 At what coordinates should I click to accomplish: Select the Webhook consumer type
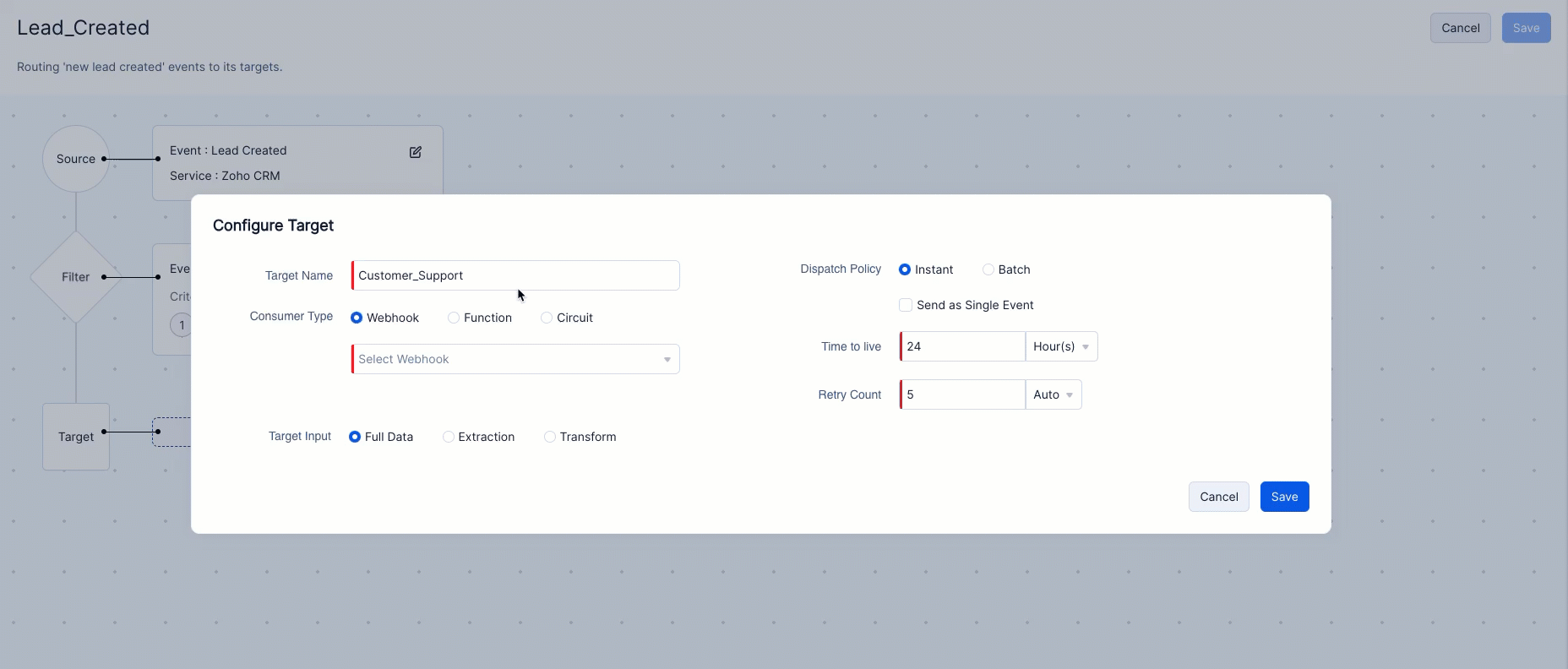pyautogui.click(x=357, y=318)
